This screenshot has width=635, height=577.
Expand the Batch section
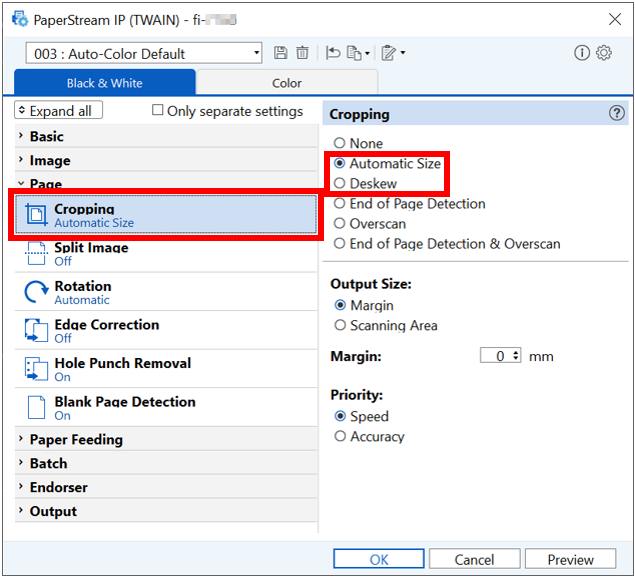[x=166, y=463]
